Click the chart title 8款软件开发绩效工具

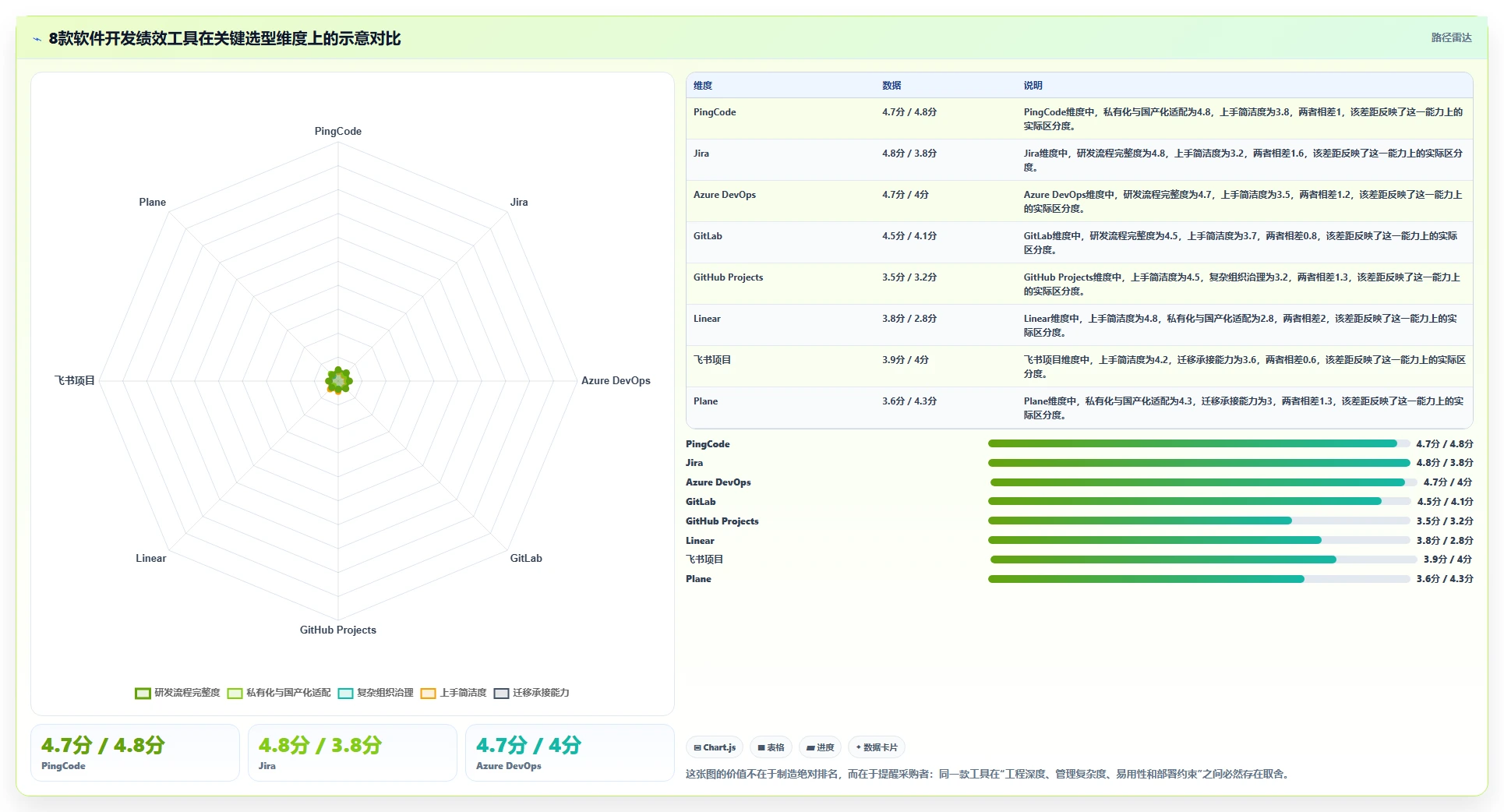coord(224,39)
